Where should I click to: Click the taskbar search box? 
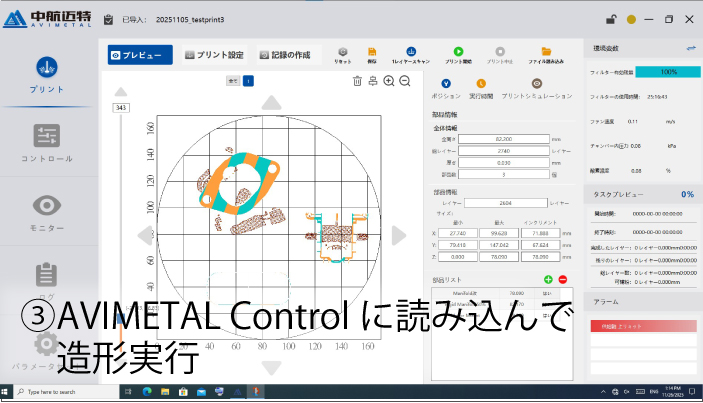(66, 392)
